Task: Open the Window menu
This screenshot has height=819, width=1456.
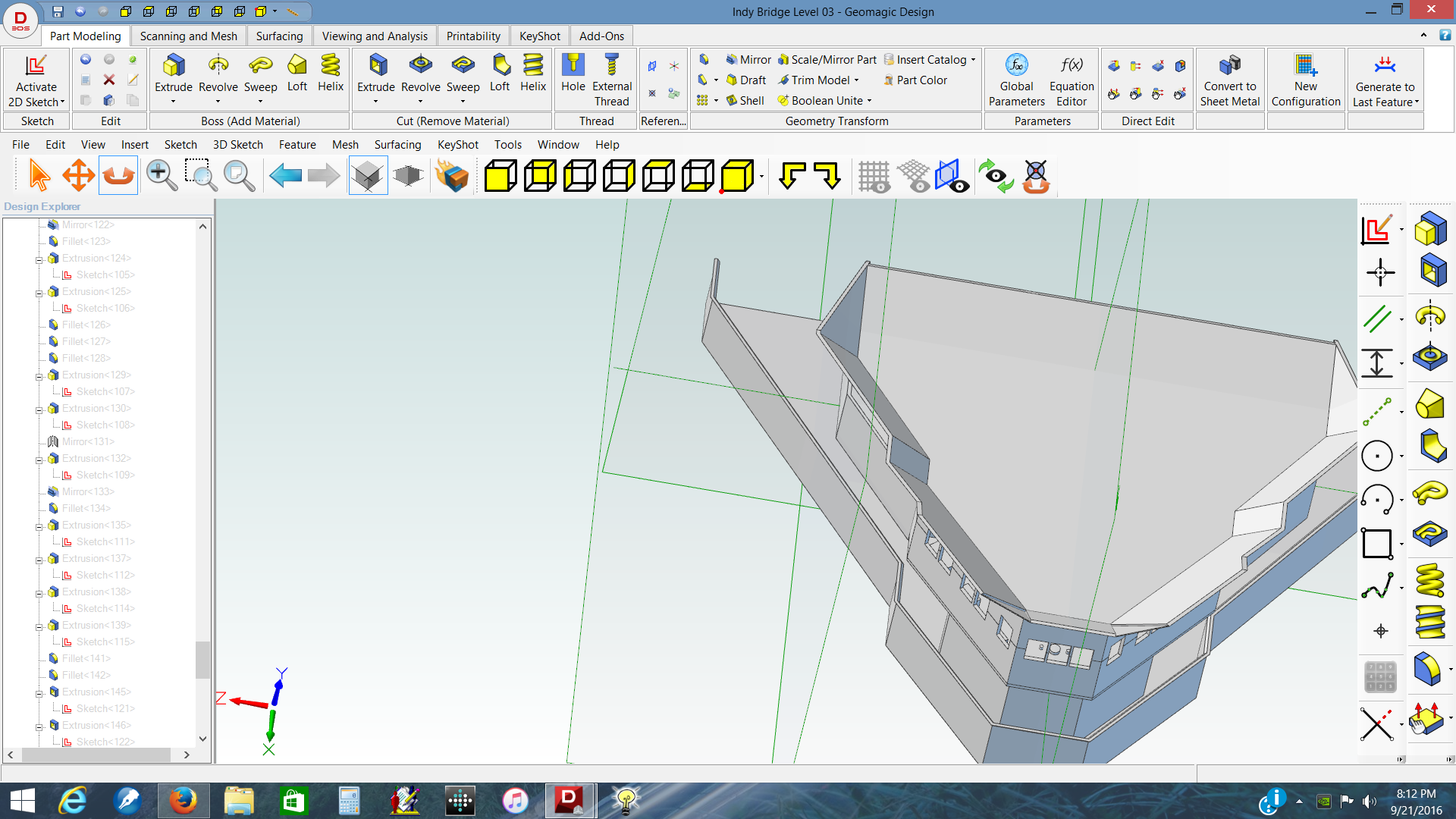Action: (x=558, y=144)
